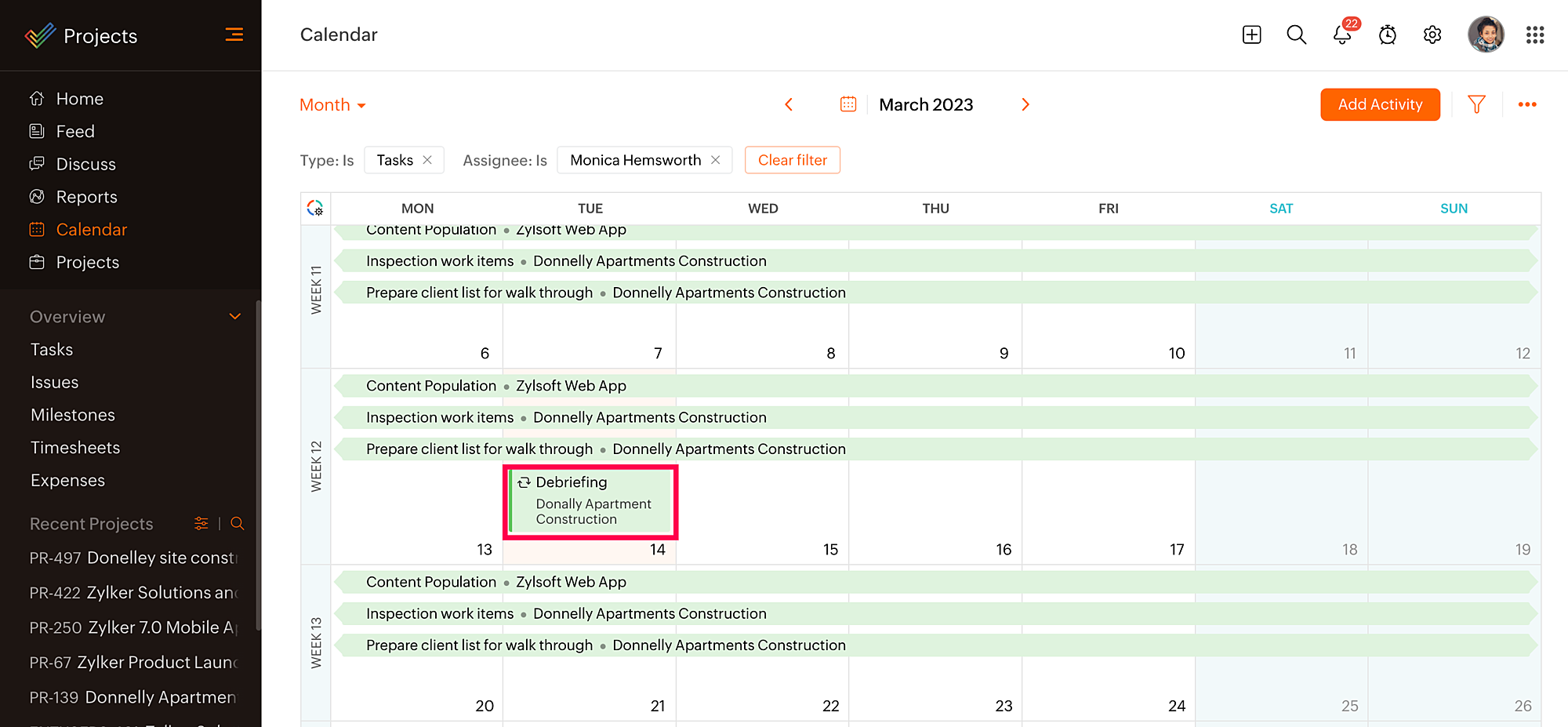Select March 6 date cell number
This screenshot has height=727, width=1568.
tap(485, 354)
